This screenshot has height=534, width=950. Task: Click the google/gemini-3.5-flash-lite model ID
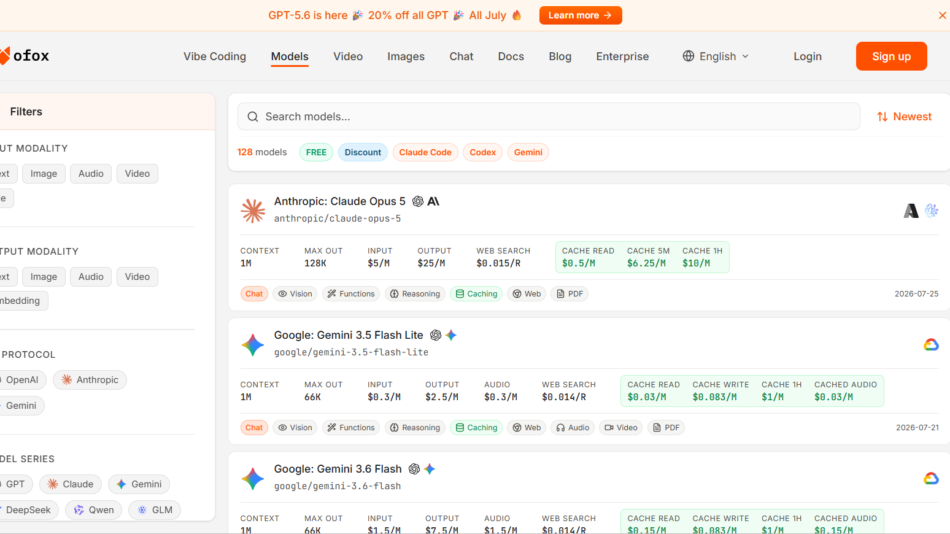351,353
